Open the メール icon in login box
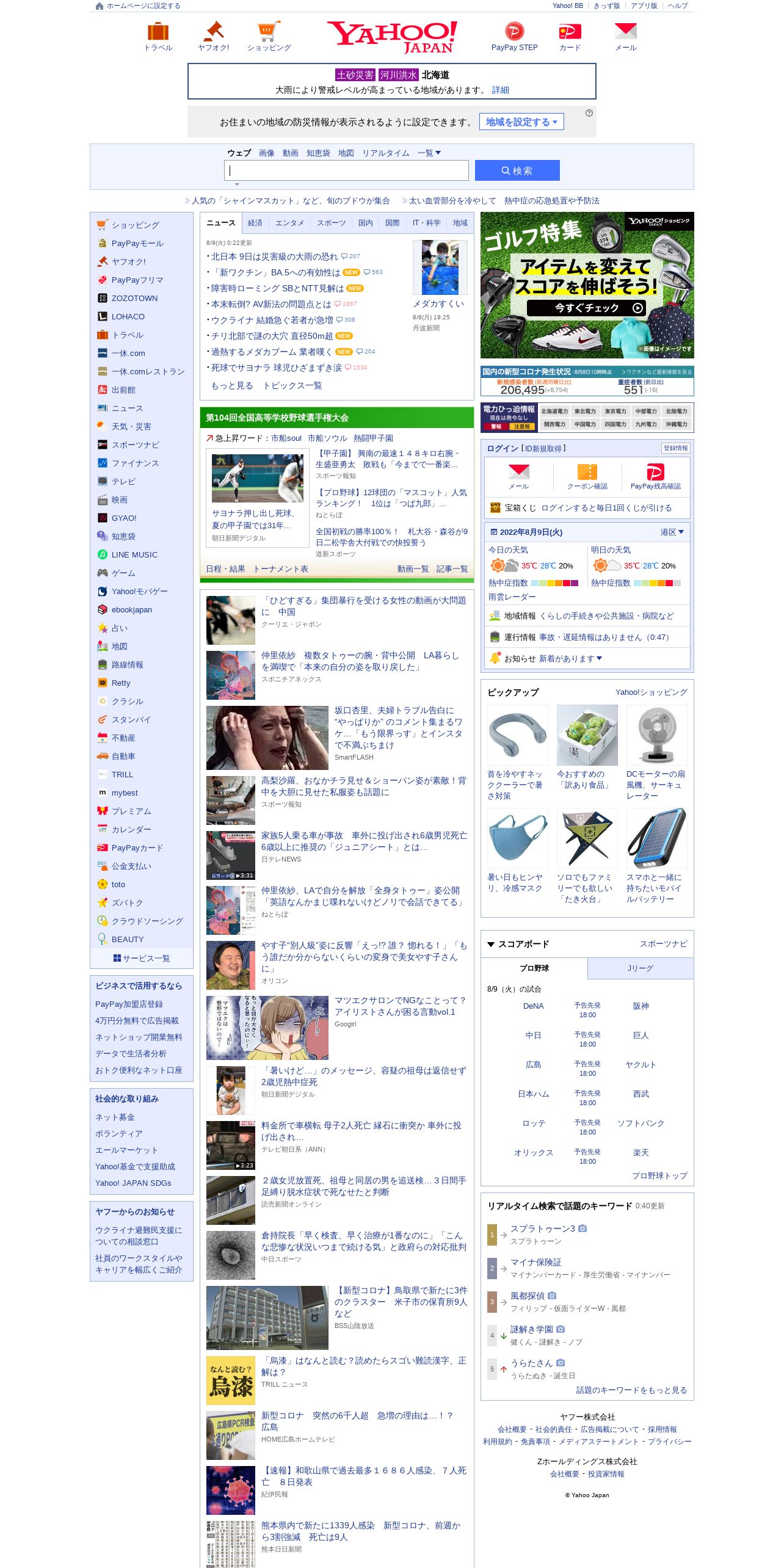The width and height of the screenshot is (784, 1568). [519, 471]
